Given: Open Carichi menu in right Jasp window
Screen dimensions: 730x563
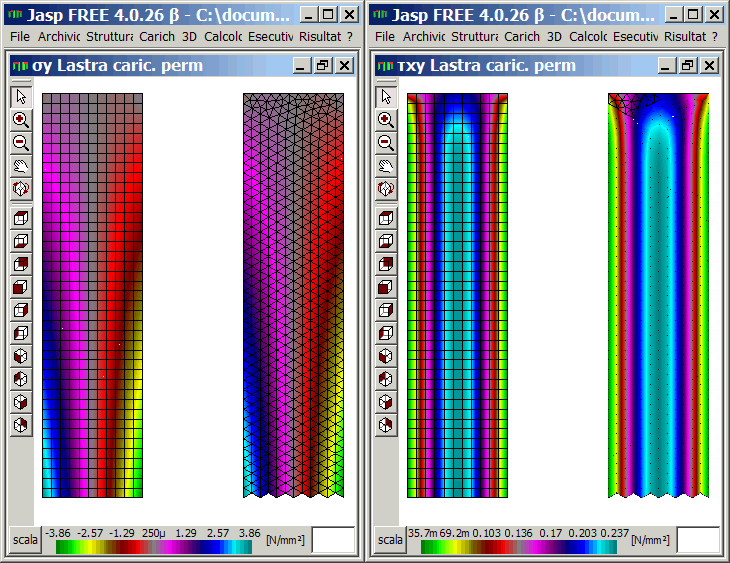Looking at the screenshot, I should pyautogui.click(x=522, y=36).
